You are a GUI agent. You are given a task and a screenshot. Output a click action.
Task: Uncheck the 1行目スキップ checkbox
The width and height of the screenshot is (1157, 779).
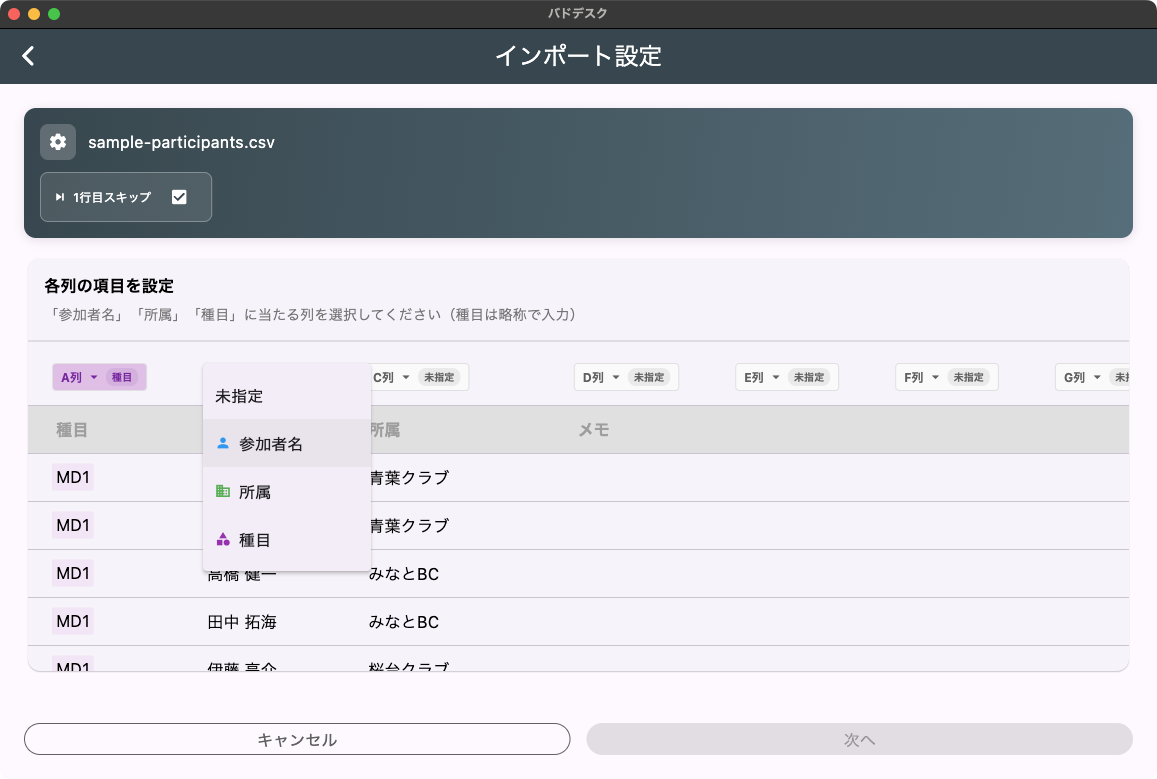[x=179, y=197]
